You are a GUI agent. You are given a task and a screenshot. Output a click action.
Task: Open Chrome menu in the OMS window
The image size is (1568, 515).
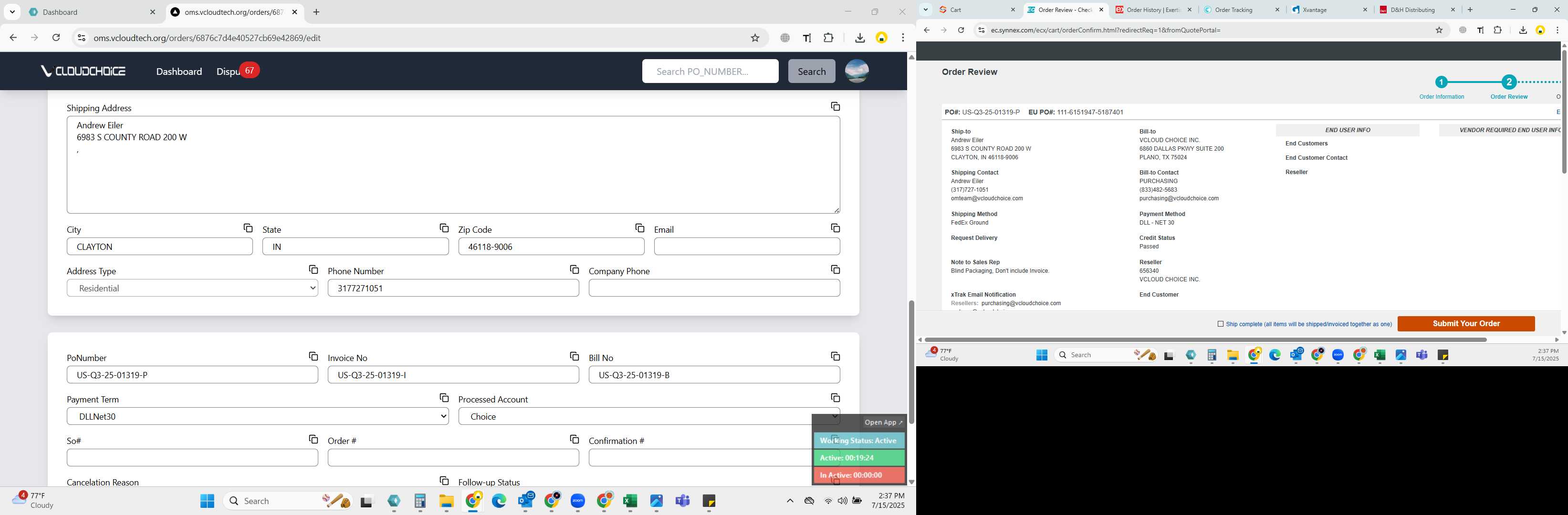point(903,38)
